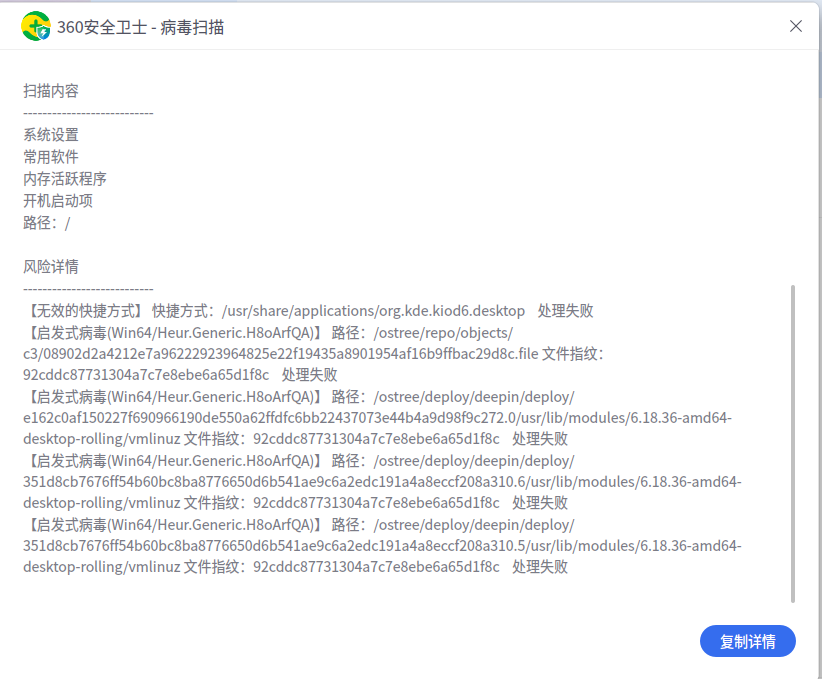
Task: Click the 路径：/ line
Action: pos(46,223)
